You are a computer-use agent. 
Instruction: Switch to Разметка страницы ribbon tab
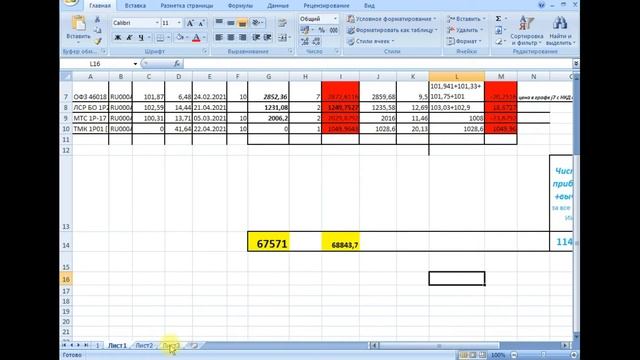(x=187, y=6)
